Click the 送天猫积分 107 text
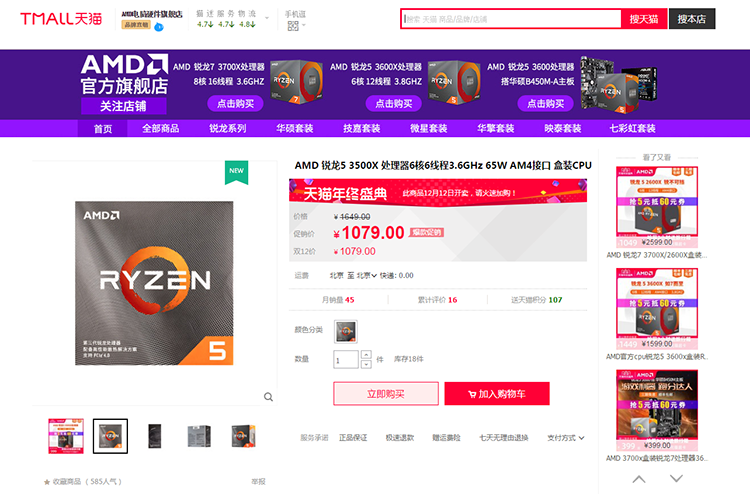The height and width of the screenshot is (494, 750). click(537, 300)
